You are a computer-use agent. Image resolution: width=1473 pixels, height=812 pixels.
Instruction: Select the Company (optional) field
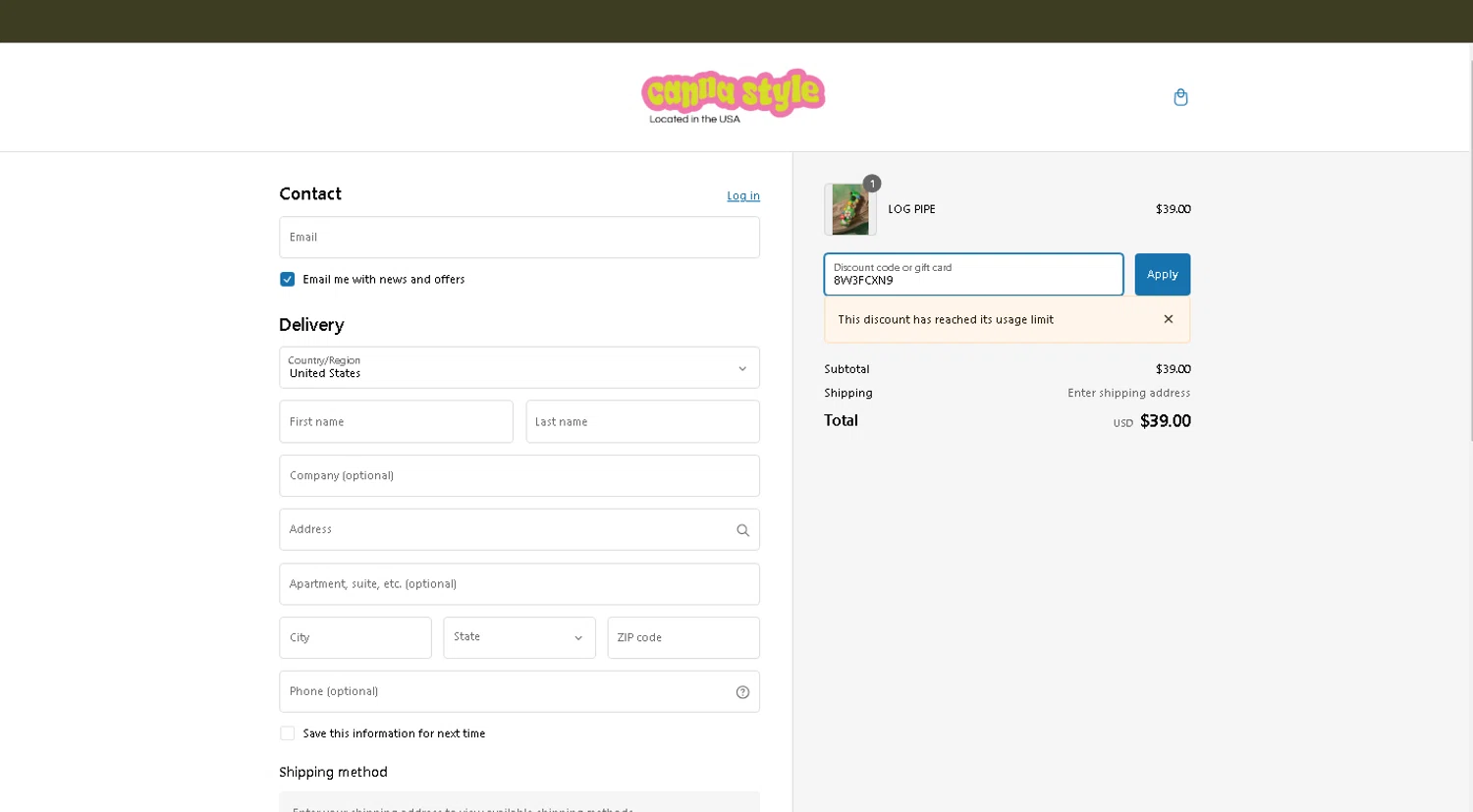pyautogui.click(x=518, y=476)
